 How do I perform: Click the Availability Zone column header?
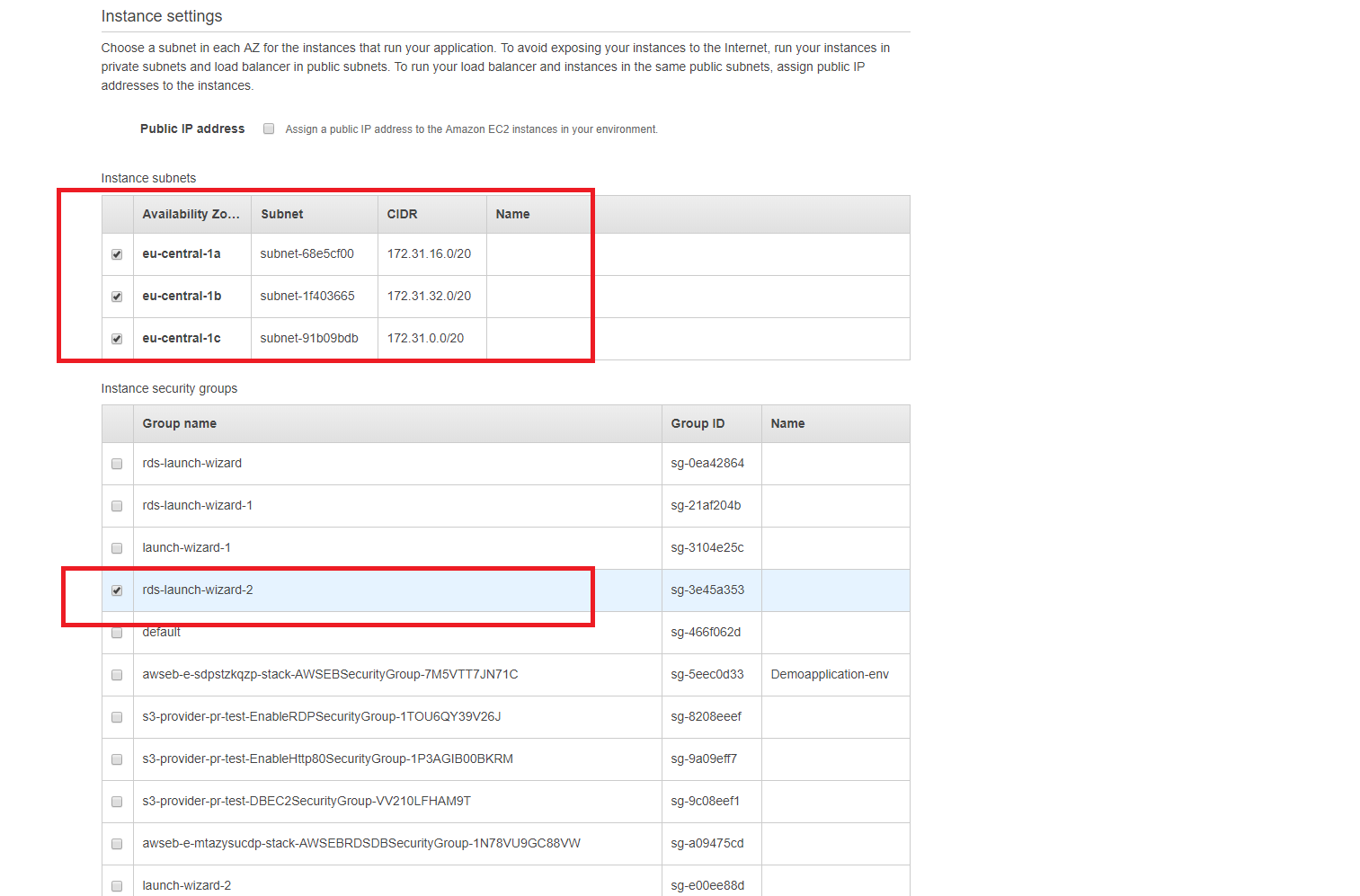(x=191, y=214)
